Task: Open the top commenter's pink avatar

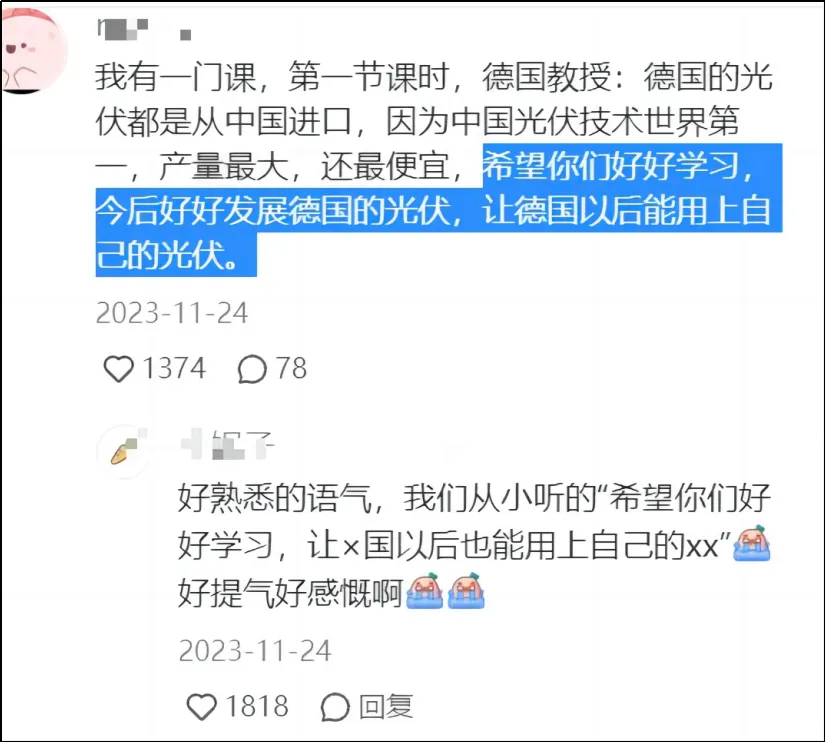Action: coord(34,50)
